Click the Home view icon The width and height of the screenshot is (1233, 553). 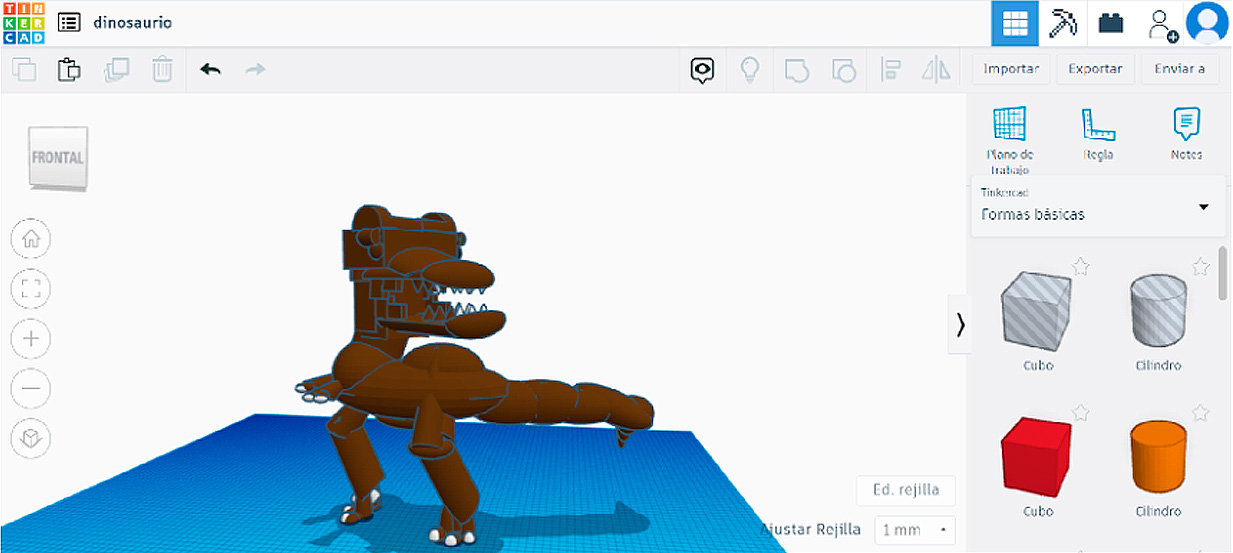click(x=31, y=239)
